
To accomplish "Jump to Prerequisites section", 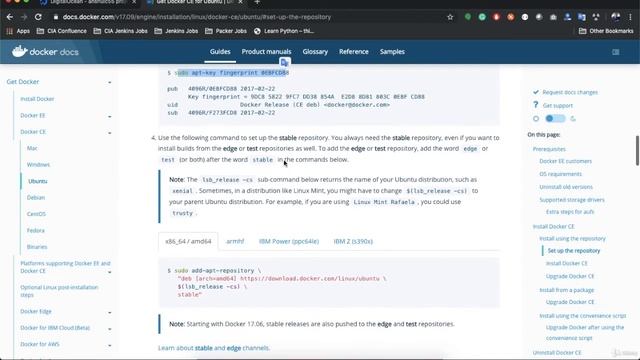I will (549, 149).
